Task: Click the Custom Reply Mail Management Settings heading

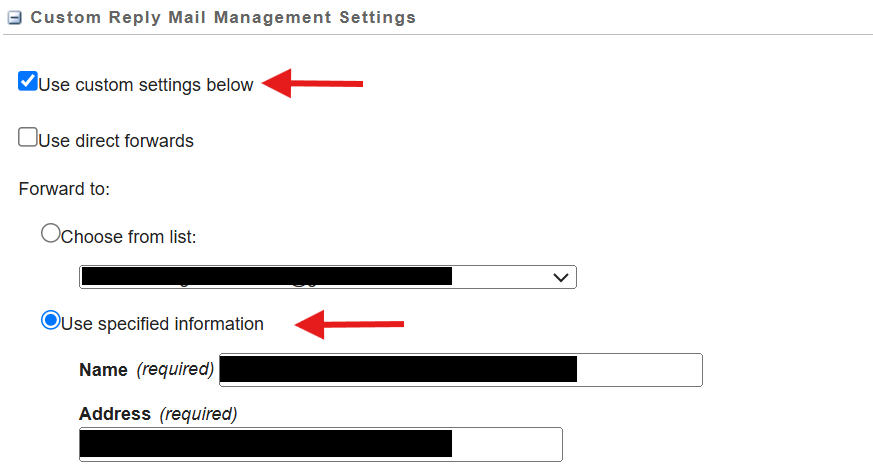Action: tap(223, 17)
